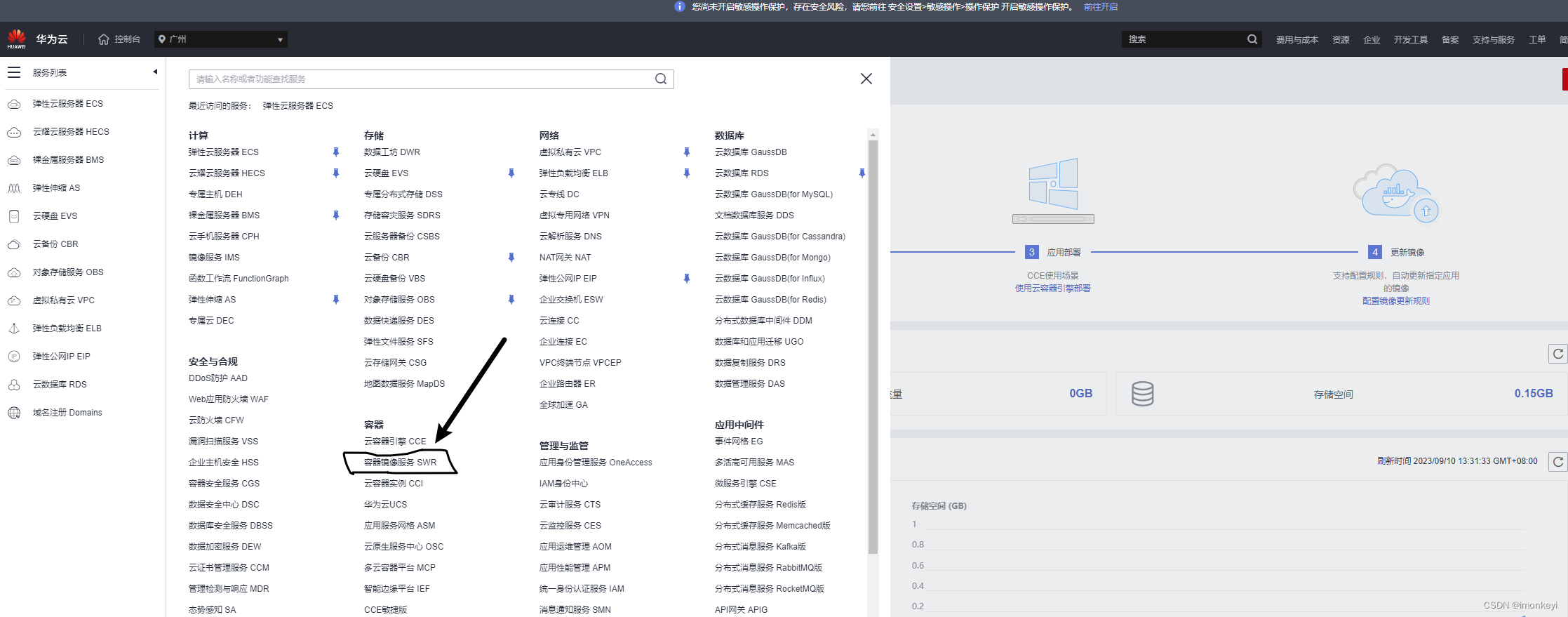Screen dimensions: 1568x617
Task: Open the Guangzhou region dropdown
Action: 221,39
